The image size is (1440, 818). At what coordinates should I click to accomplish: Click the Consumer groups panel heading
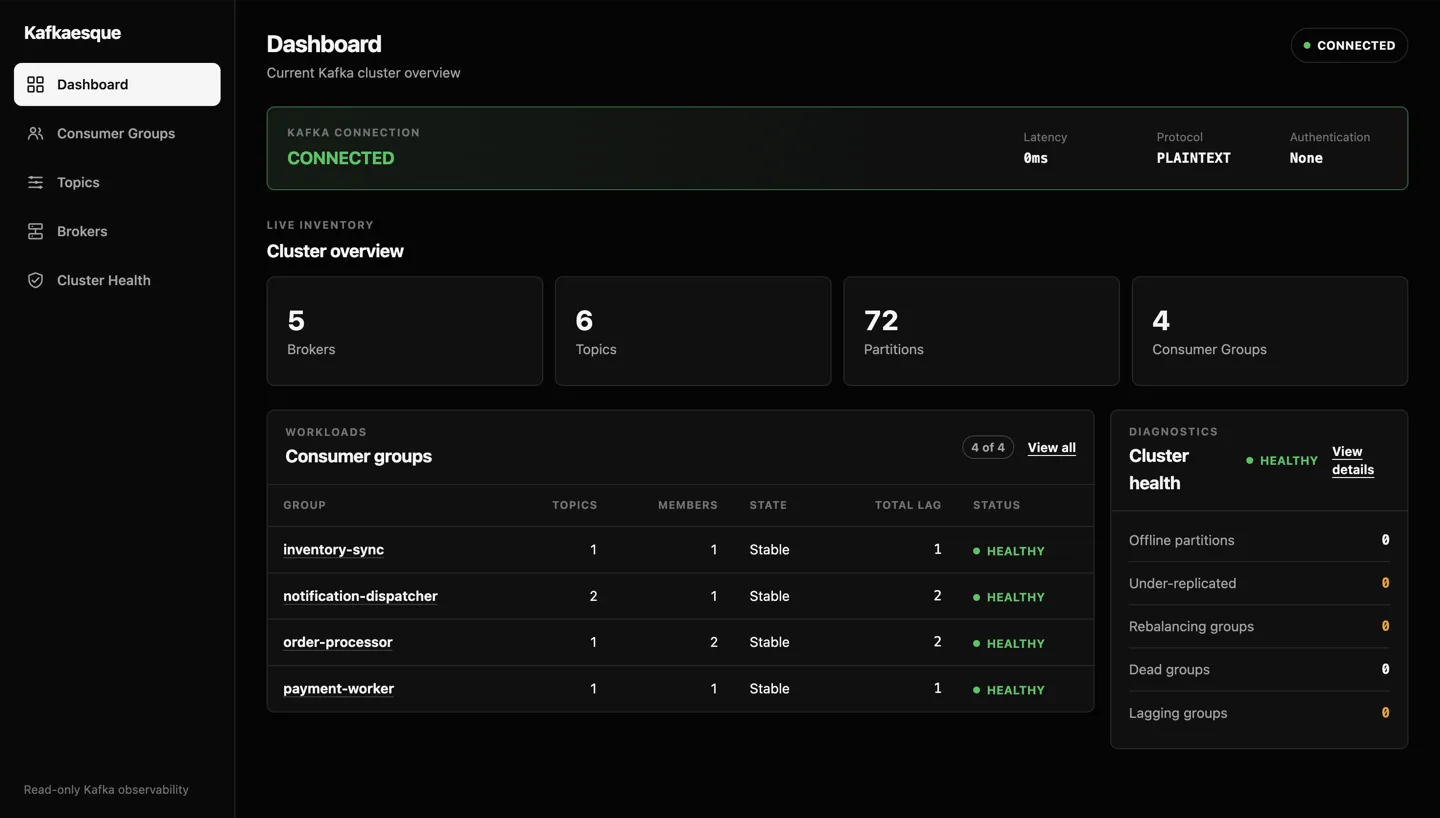tap(358, 456)
